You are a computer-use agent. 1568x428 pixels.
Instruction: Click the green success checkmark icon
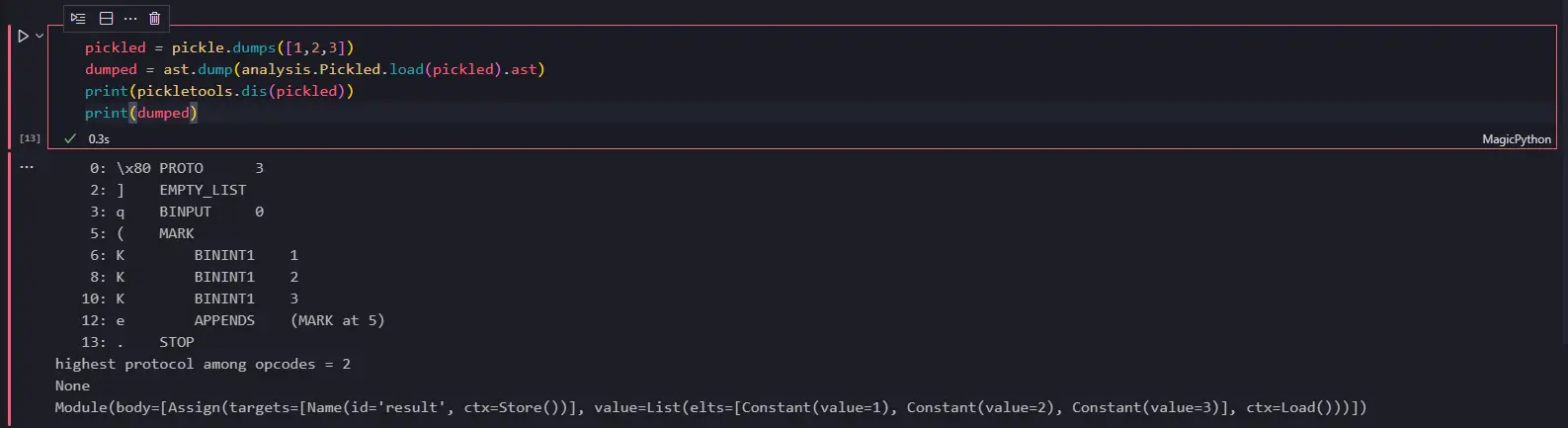tap(70, 139)
